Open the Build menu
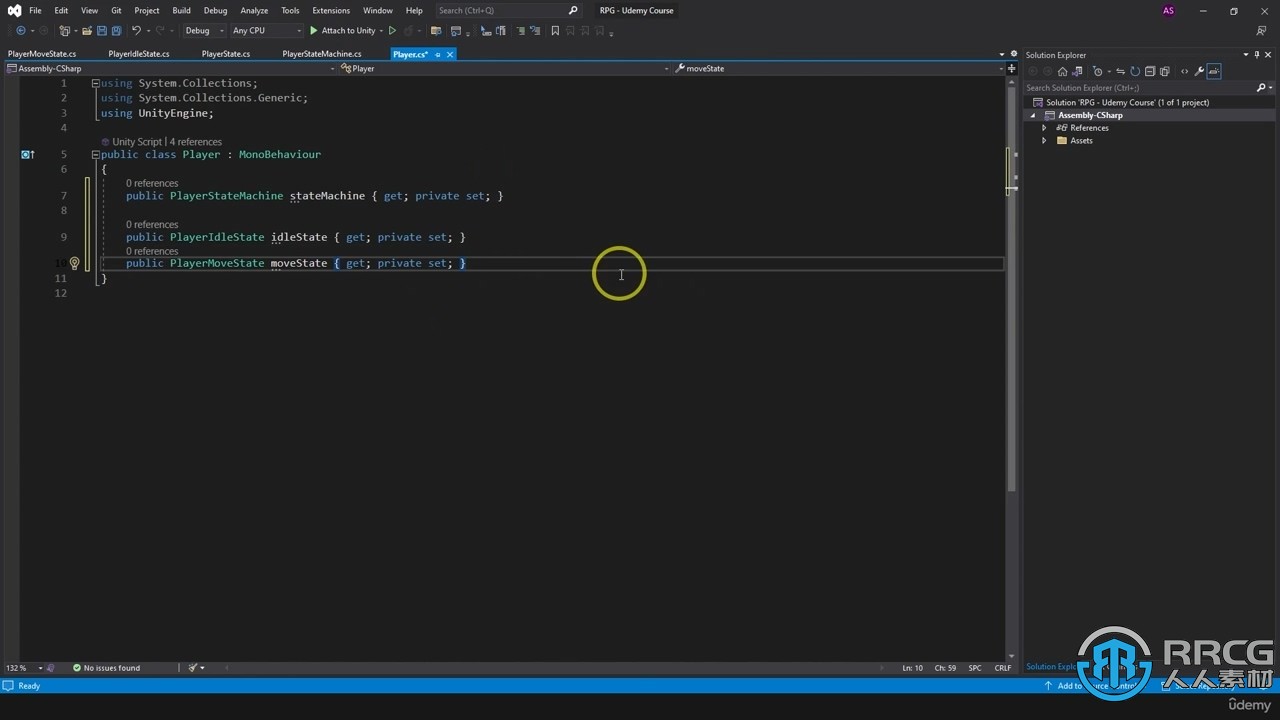The image size is (1280, 720). (181, 10)
